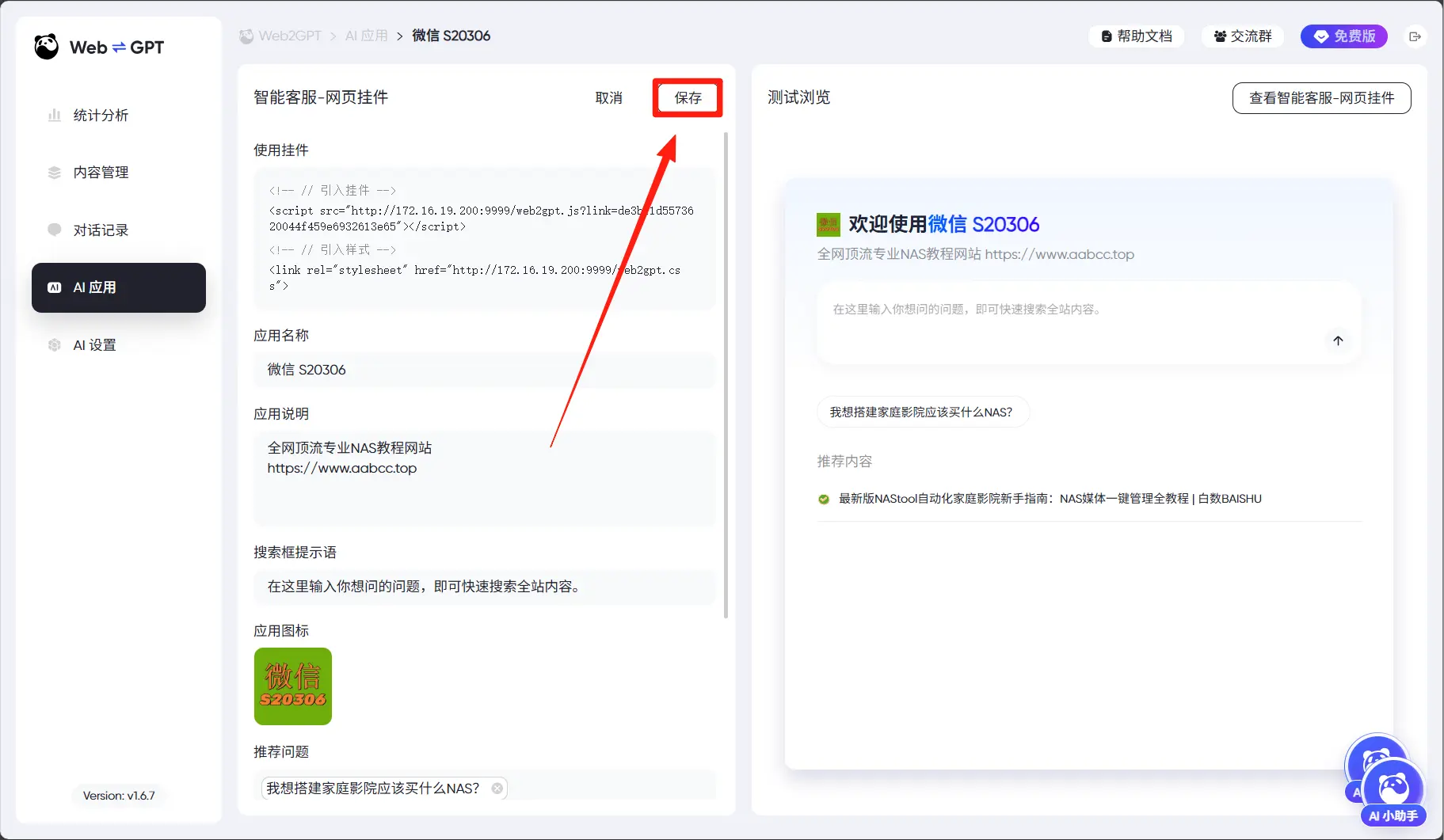Click the send arrow in preview box
1444x840 pixels.
(x=1338, y=340)
